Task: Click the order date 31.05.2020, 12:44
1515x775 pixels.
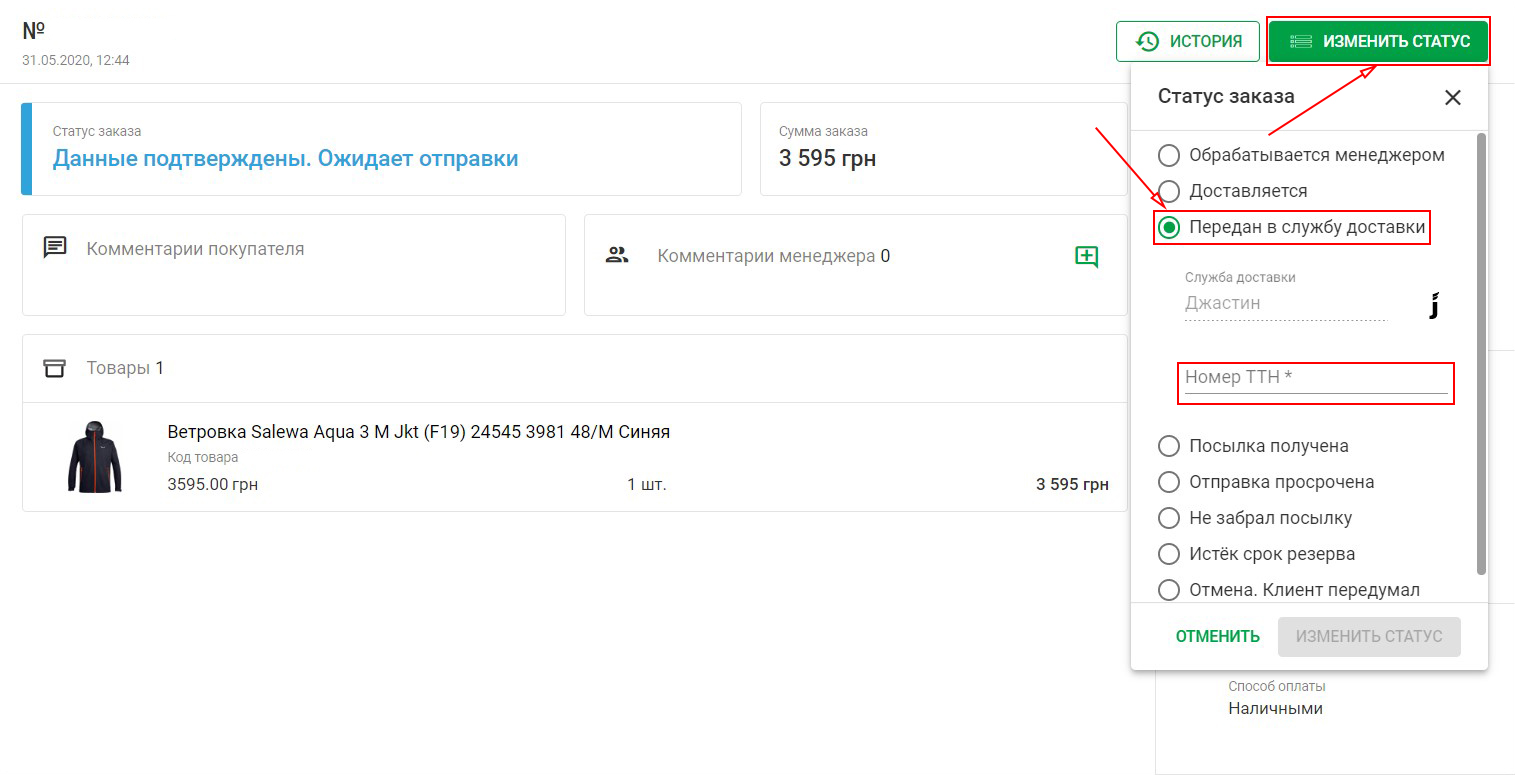Action: (76, 60)
